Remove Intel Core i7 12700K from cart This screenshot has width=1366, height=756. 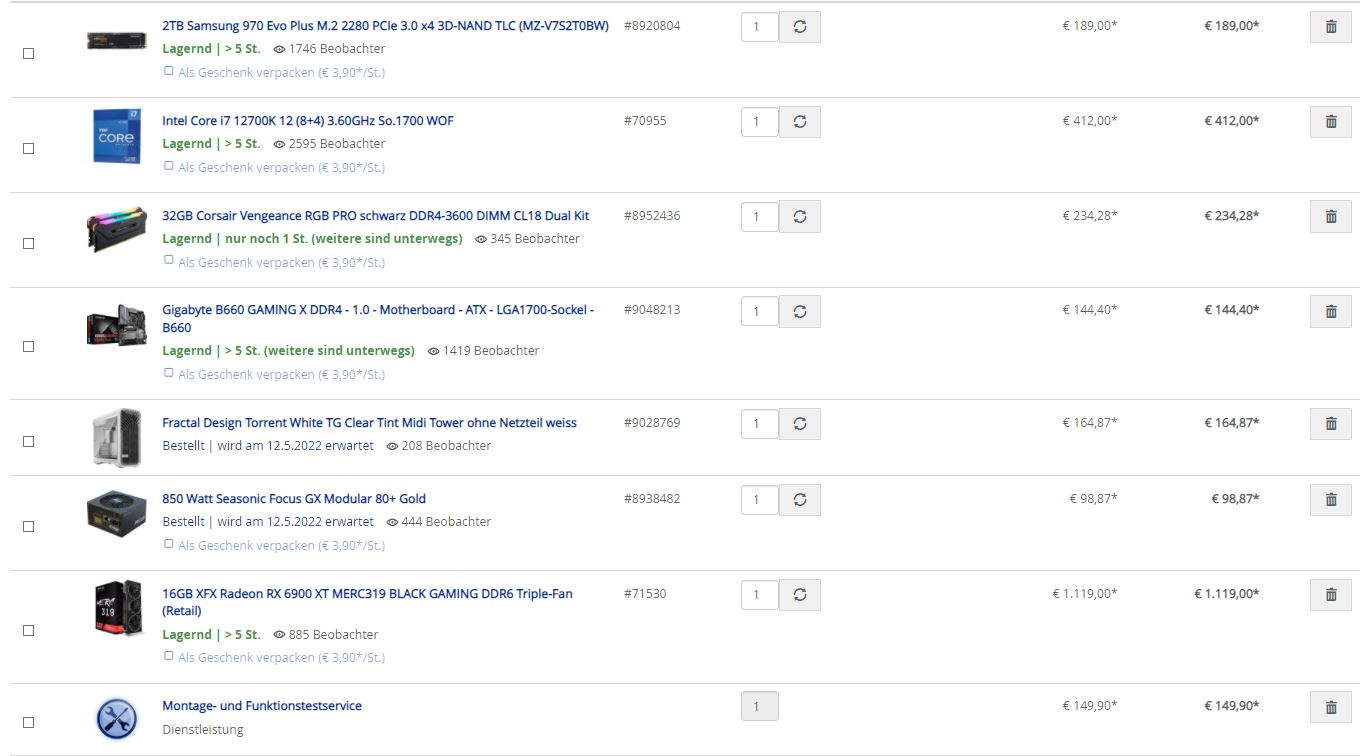[x=1330, y=122]
